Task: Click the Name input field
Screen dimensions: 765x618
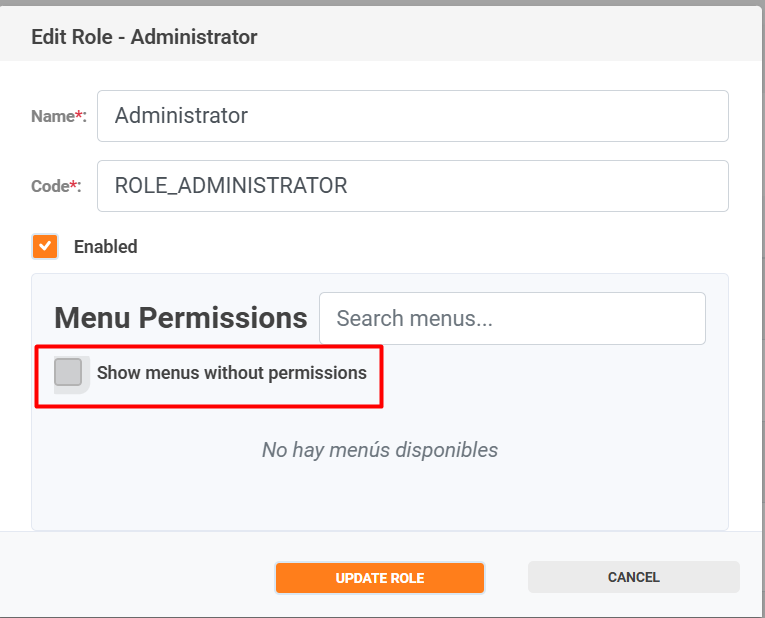Action: pyautogui.click(x=412, y=116)
